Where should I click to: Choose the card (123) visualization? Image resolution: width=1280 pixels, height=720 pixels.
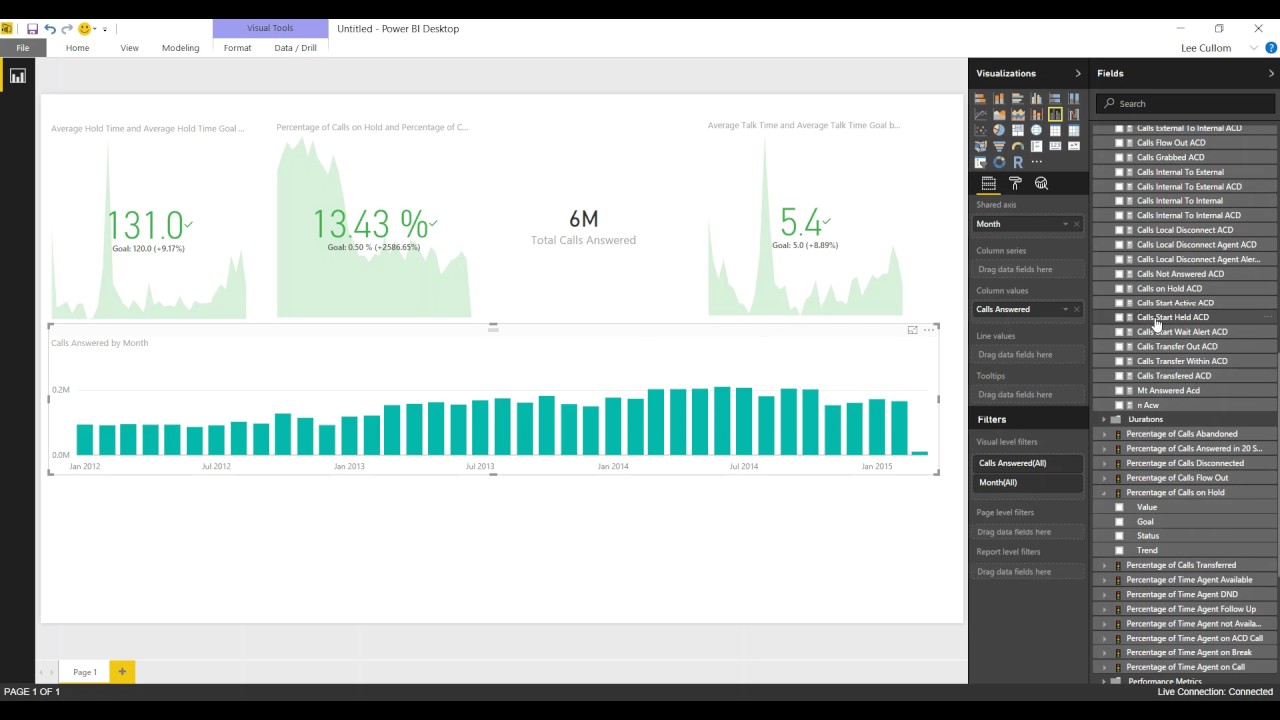pyautogui.click(x=1055, y=146)
